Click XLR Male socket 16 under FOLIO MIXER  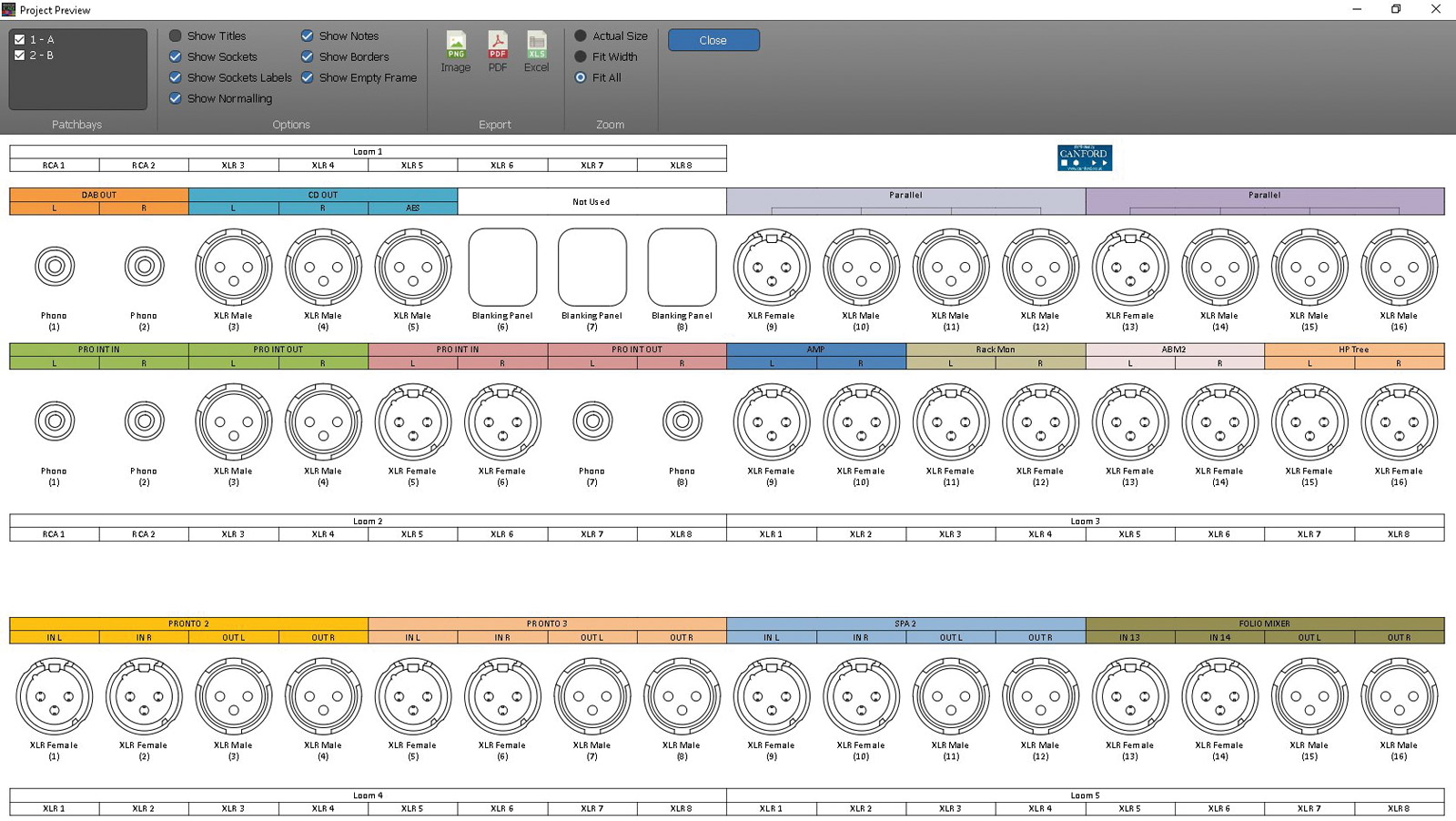pos(1399,696)
